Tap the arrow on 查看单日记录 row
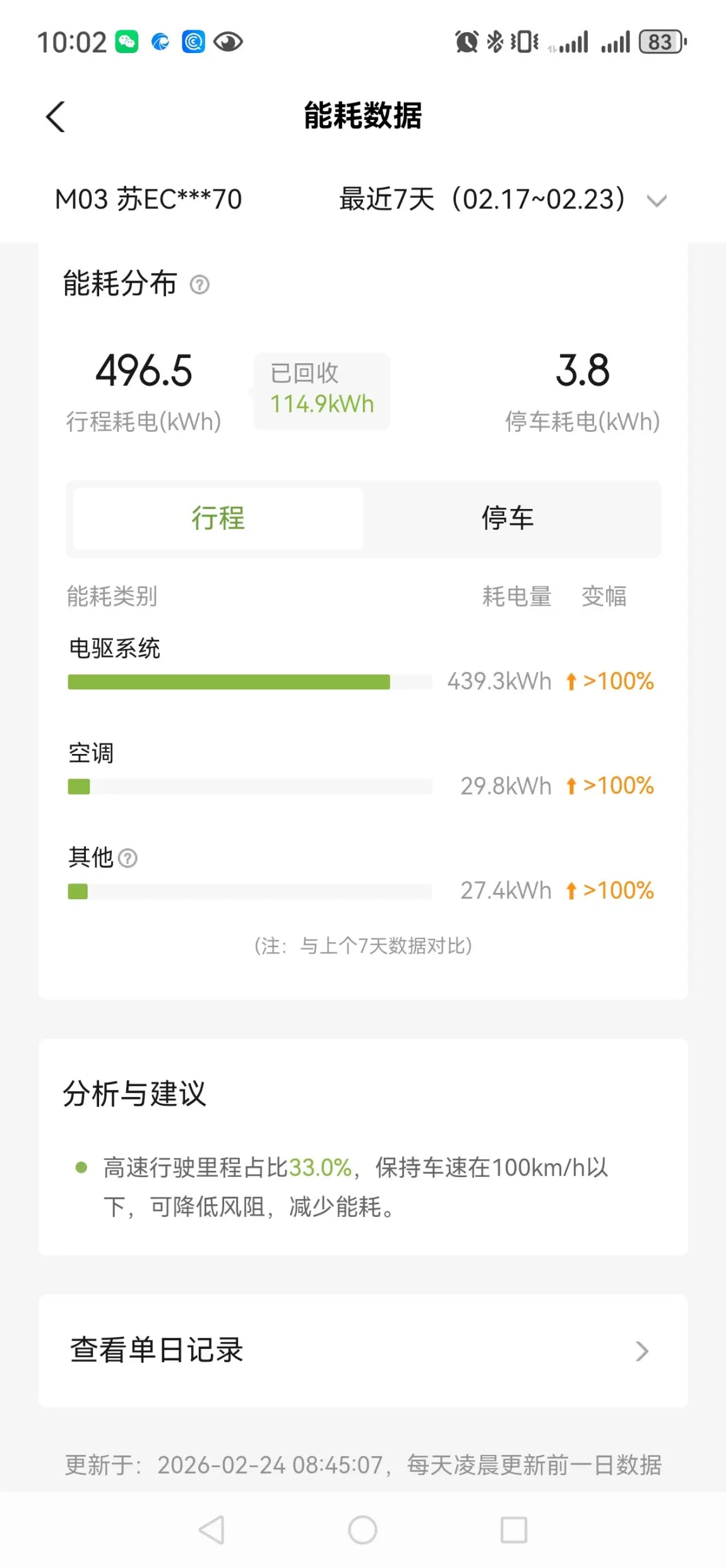 [642, 1351]
